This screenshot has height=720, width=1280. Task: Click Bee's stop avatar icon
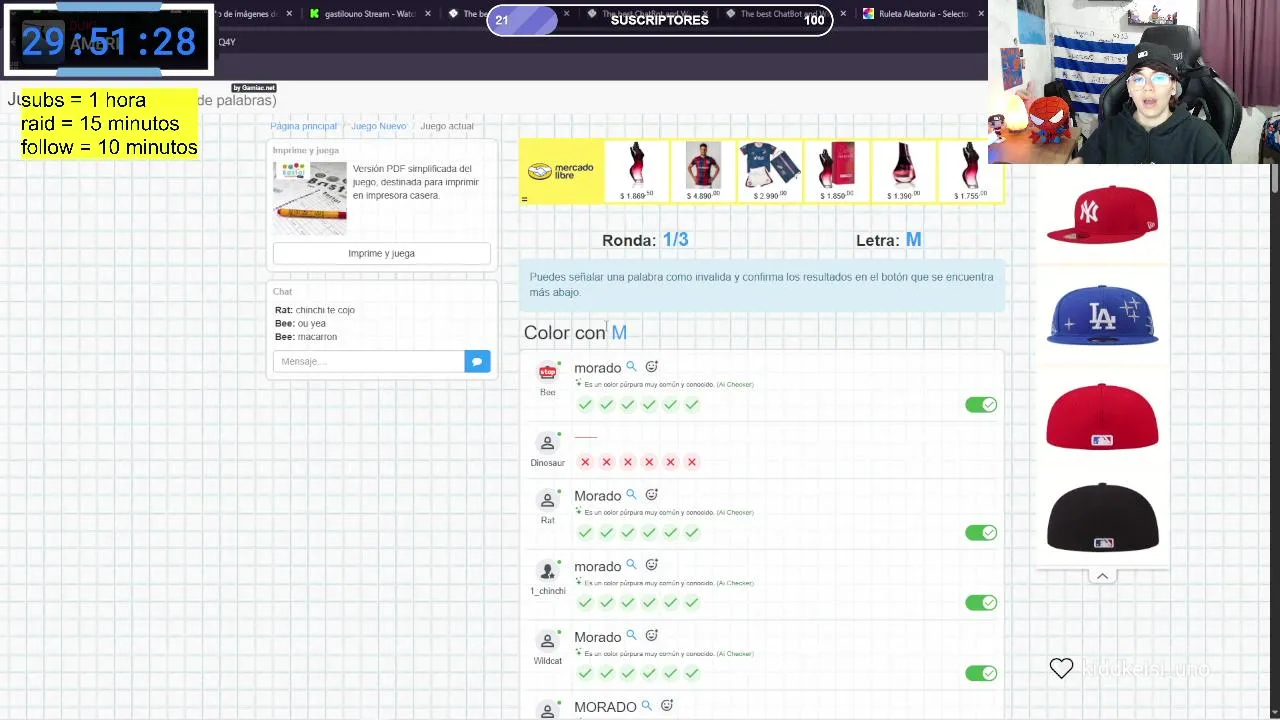point(547,372)
